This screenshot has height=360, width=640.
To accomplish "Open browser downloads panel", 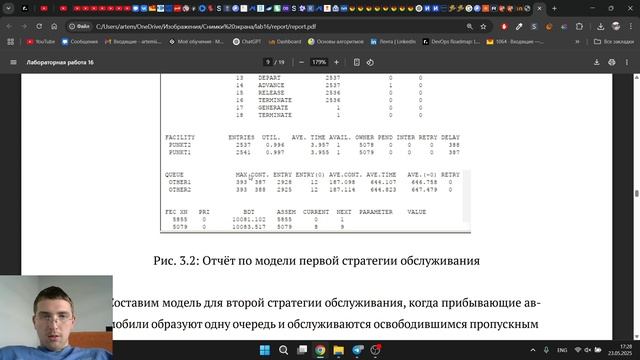I will [600, 27].
